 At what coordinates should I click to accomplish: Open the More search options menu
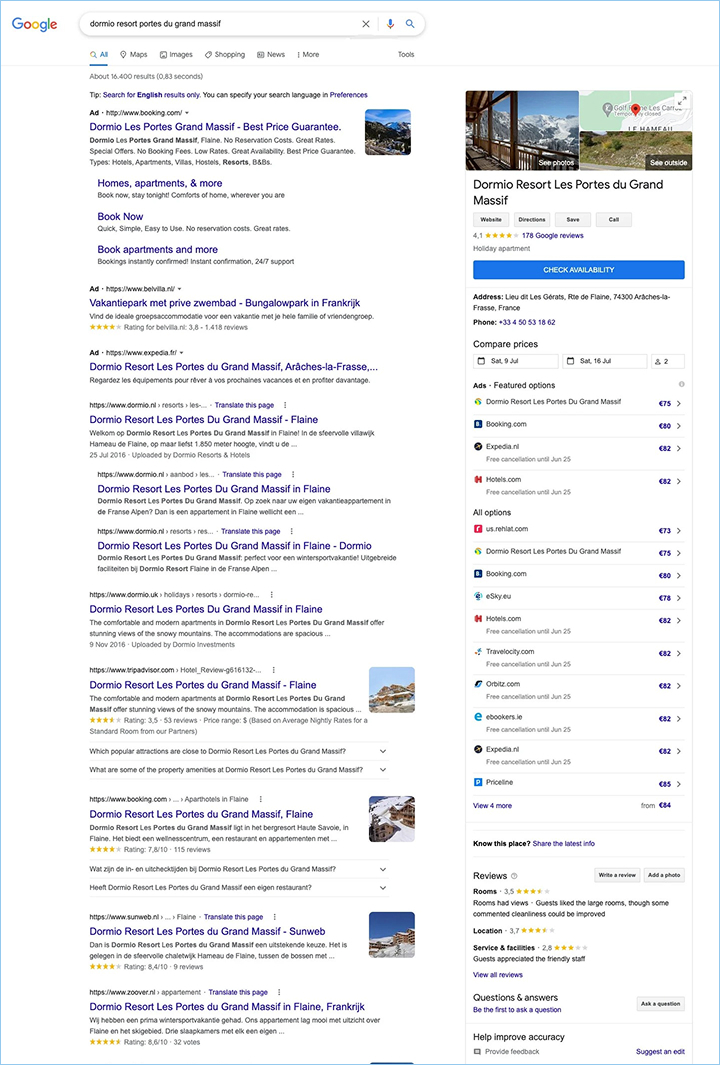click(x=308, y=54)
